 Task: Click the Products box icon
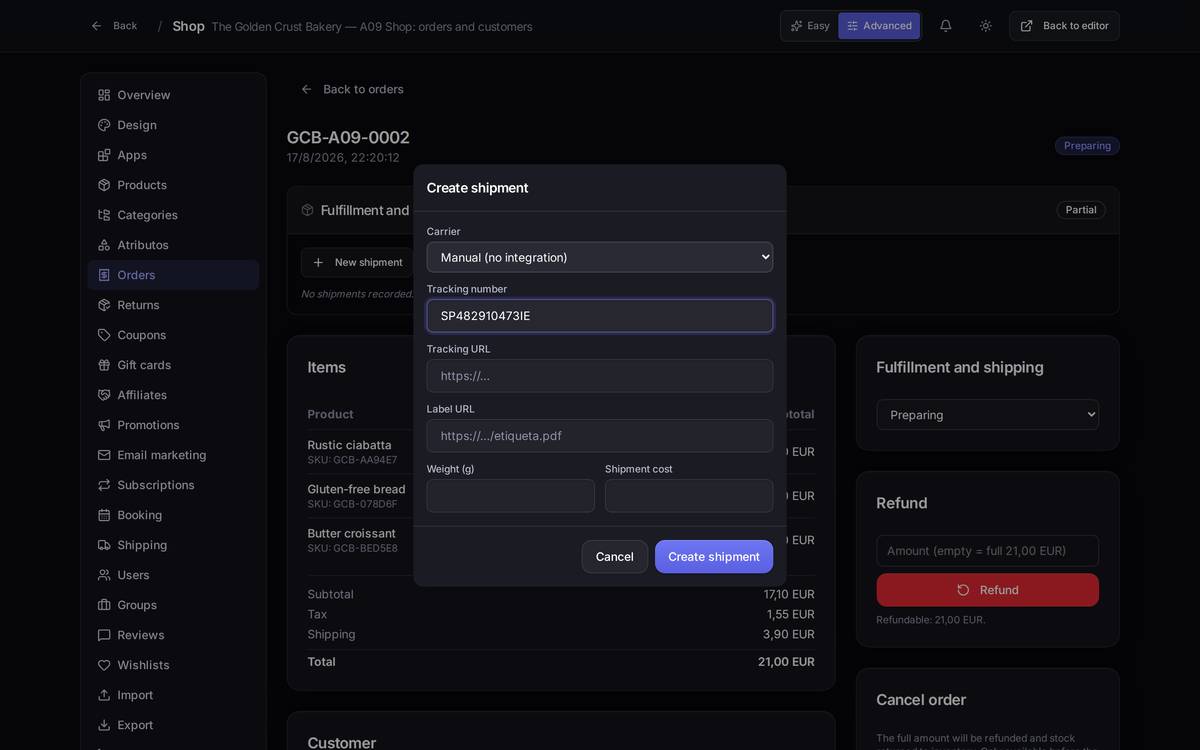coord(104,185)
